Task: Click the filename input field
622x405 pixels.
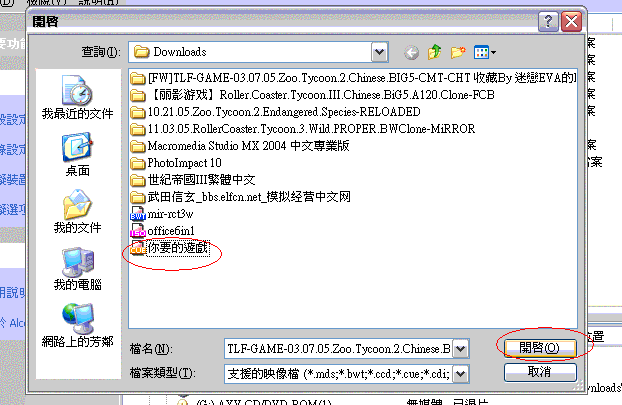Action: [339, 349]
